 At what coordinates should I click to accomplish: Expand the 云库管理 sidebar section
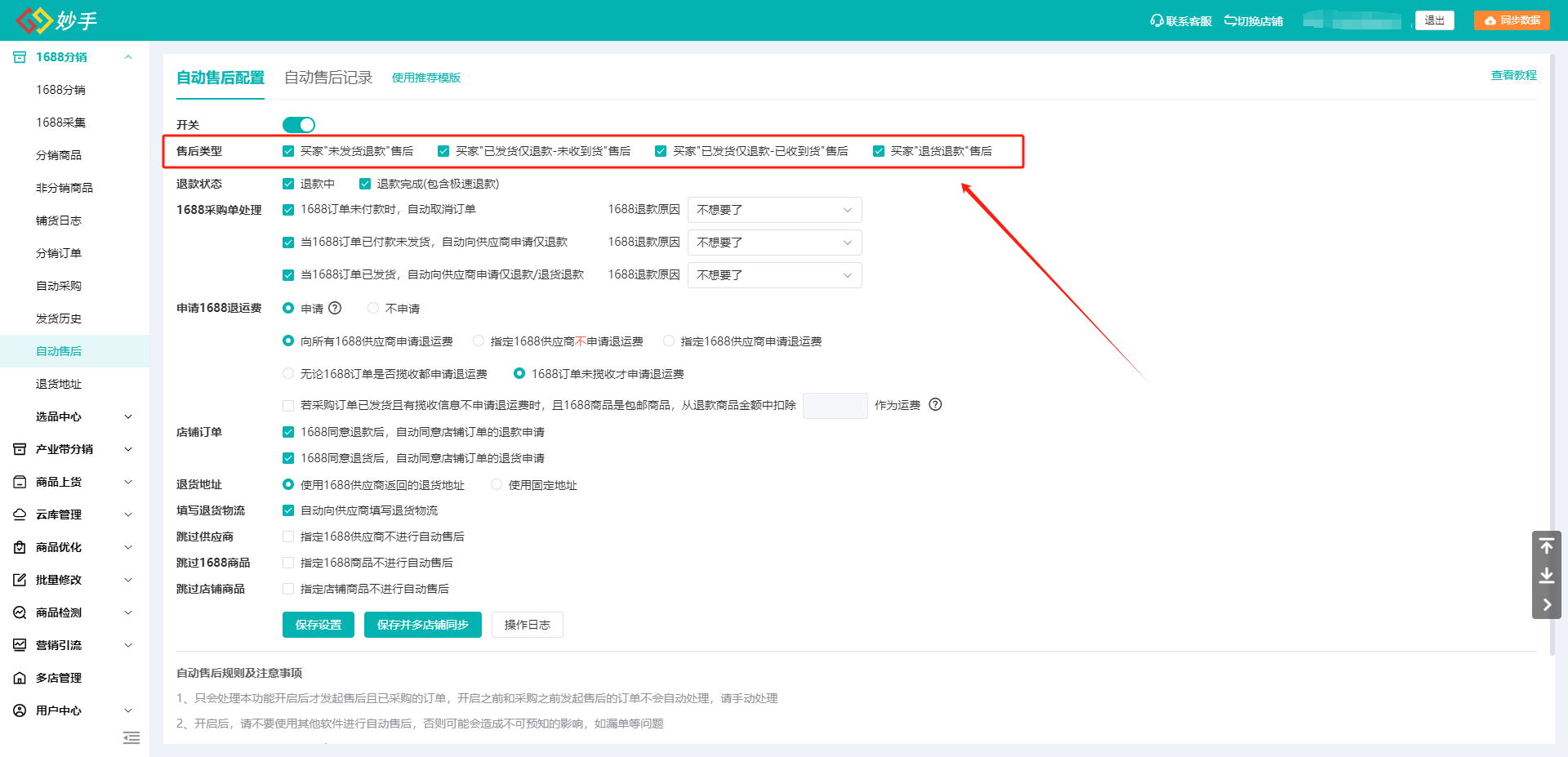tap(128, 514)
